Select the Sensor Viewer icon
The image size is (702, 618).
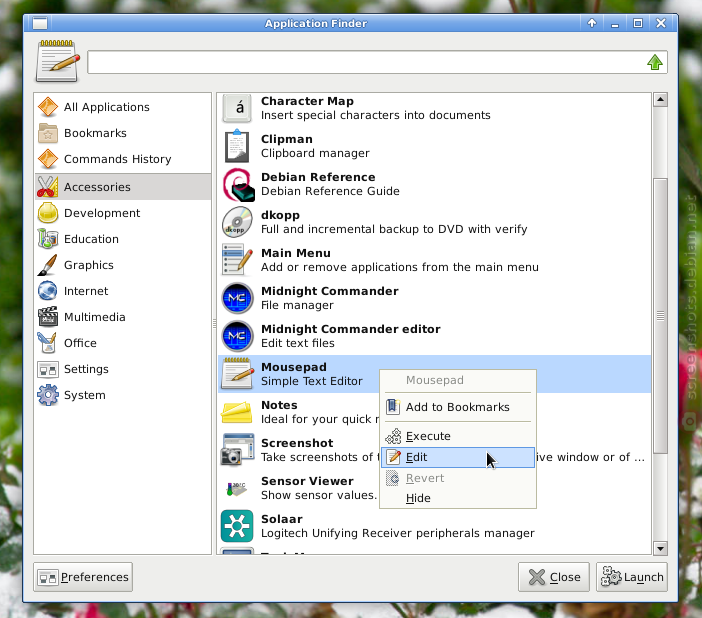point(236,488)
